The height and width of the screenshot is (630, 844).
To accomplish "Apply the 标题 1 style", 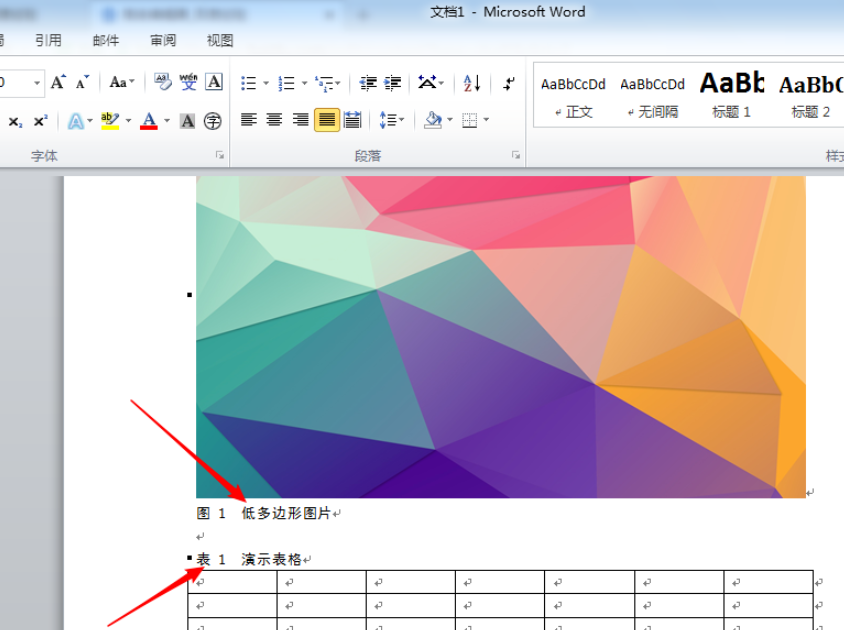I will 731,96.
